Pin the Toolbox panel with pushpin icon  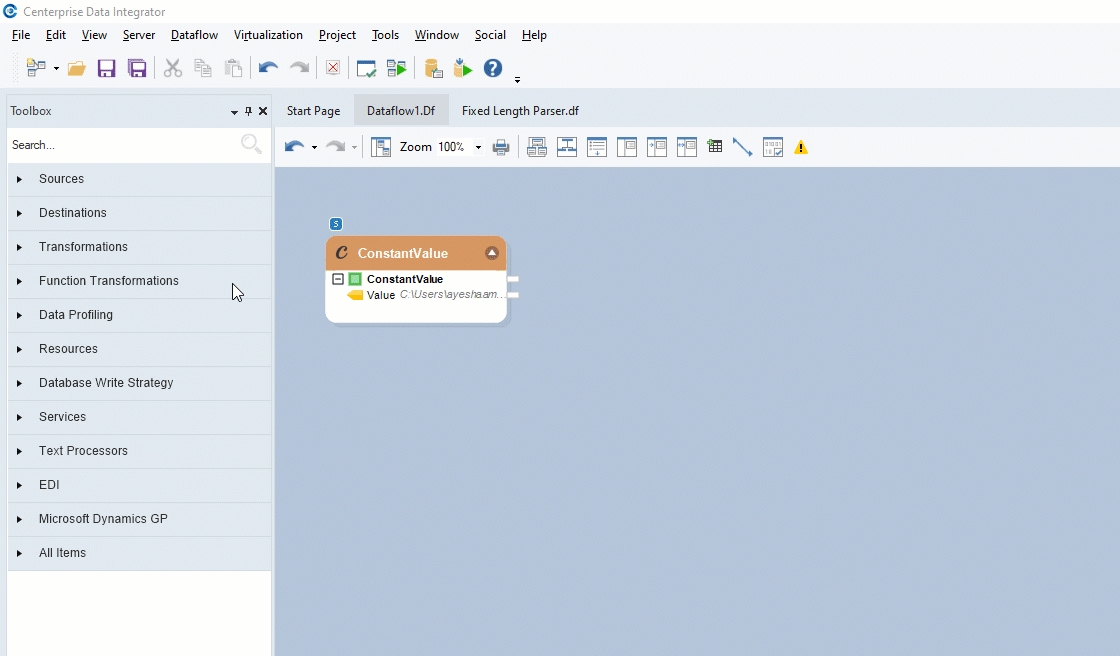coord(249,112)
